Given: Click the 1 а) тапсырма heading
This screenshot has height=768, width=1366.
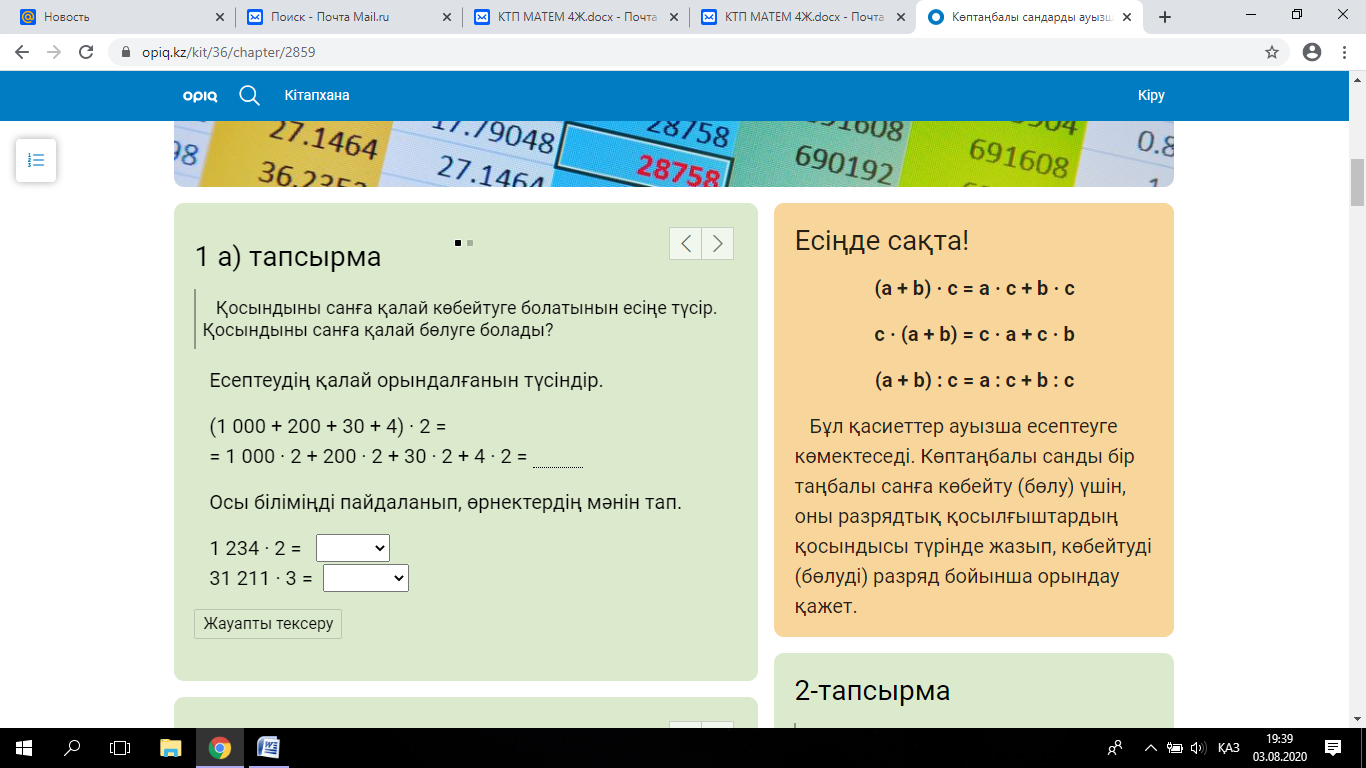Looking at the screenshot, I should (288, 257).
